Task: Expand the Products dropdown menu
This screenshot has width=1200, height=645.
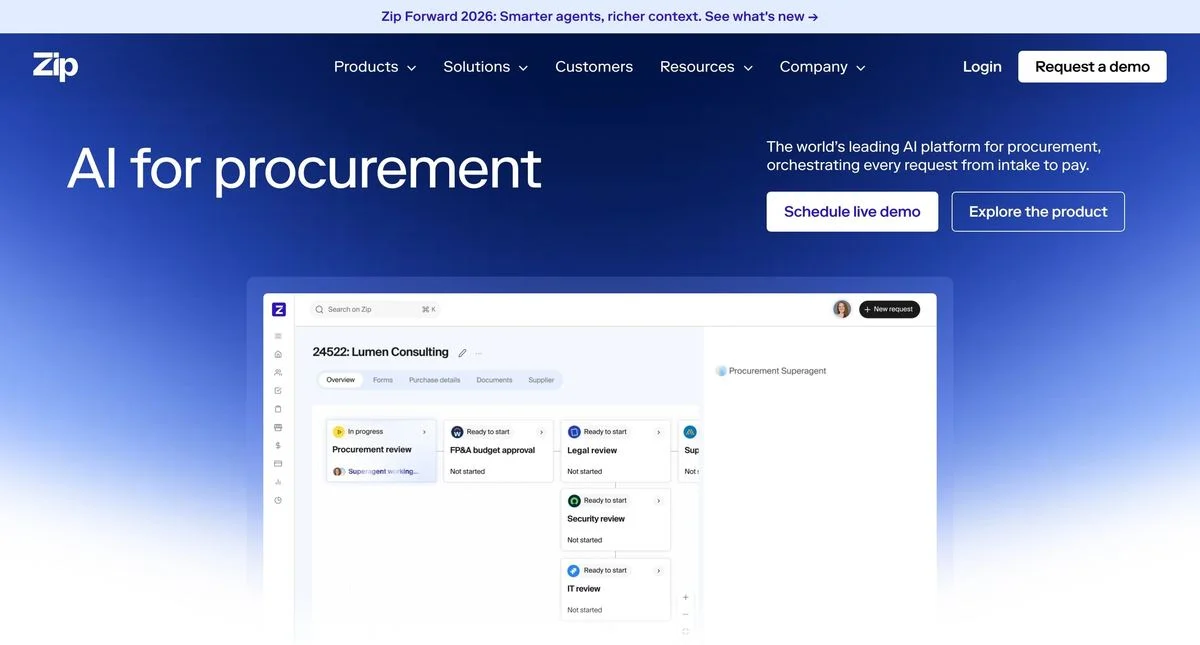Action: pyautogui.click(x=375, y=67)
